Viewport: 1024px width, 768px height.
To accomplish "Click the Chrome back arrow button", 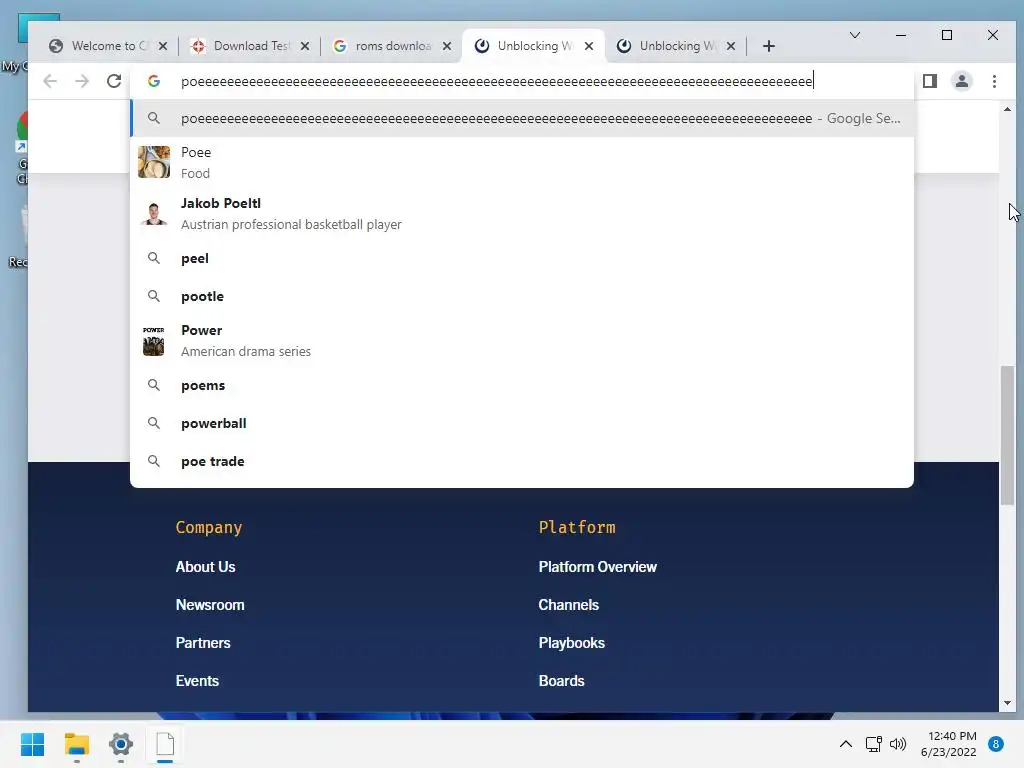I will 50,81.
